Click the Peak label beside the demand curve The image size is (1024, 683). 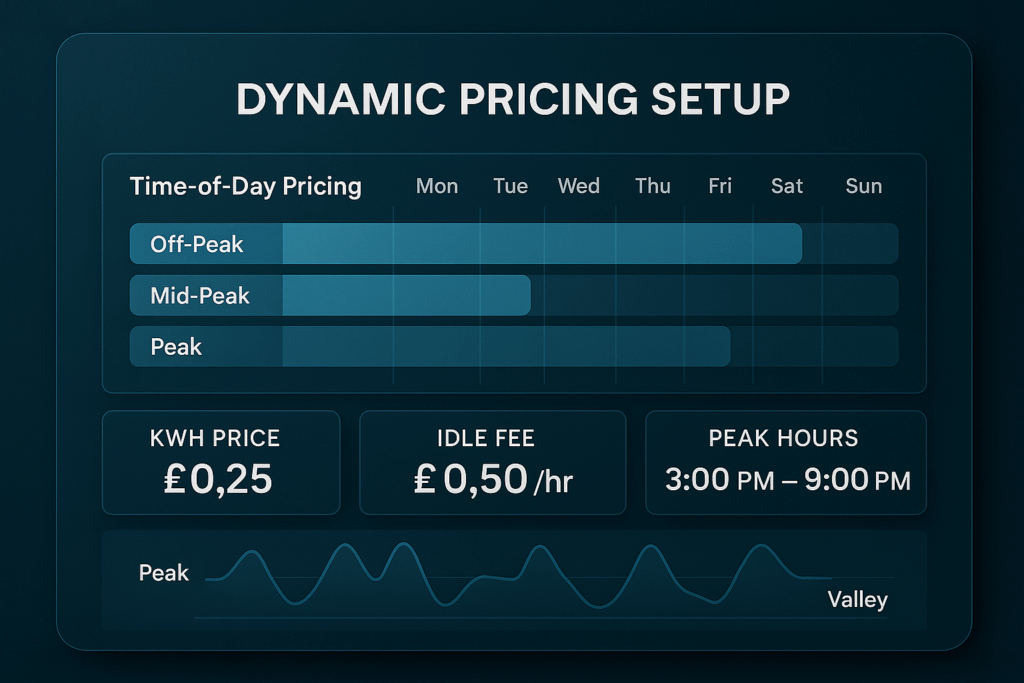click(164, 573)
